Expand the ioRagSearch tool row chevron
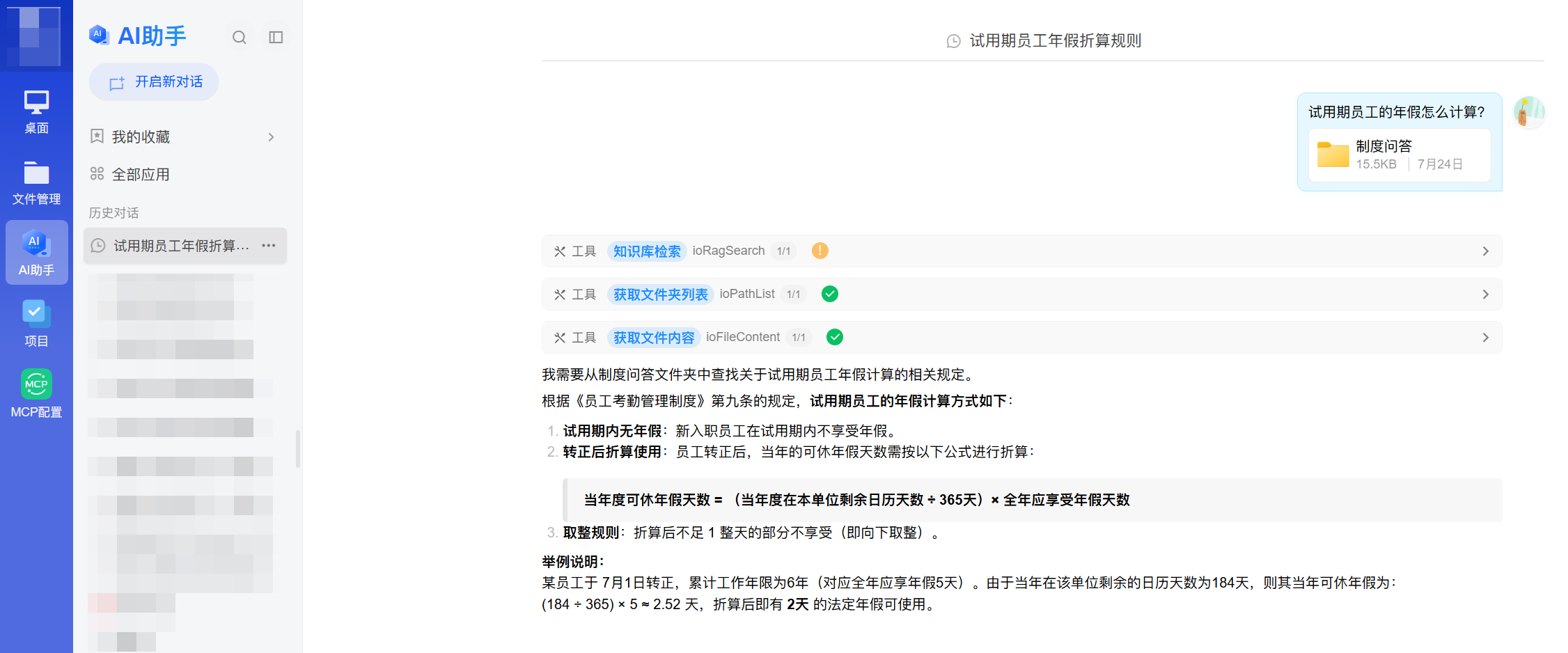 (1486, 251)
